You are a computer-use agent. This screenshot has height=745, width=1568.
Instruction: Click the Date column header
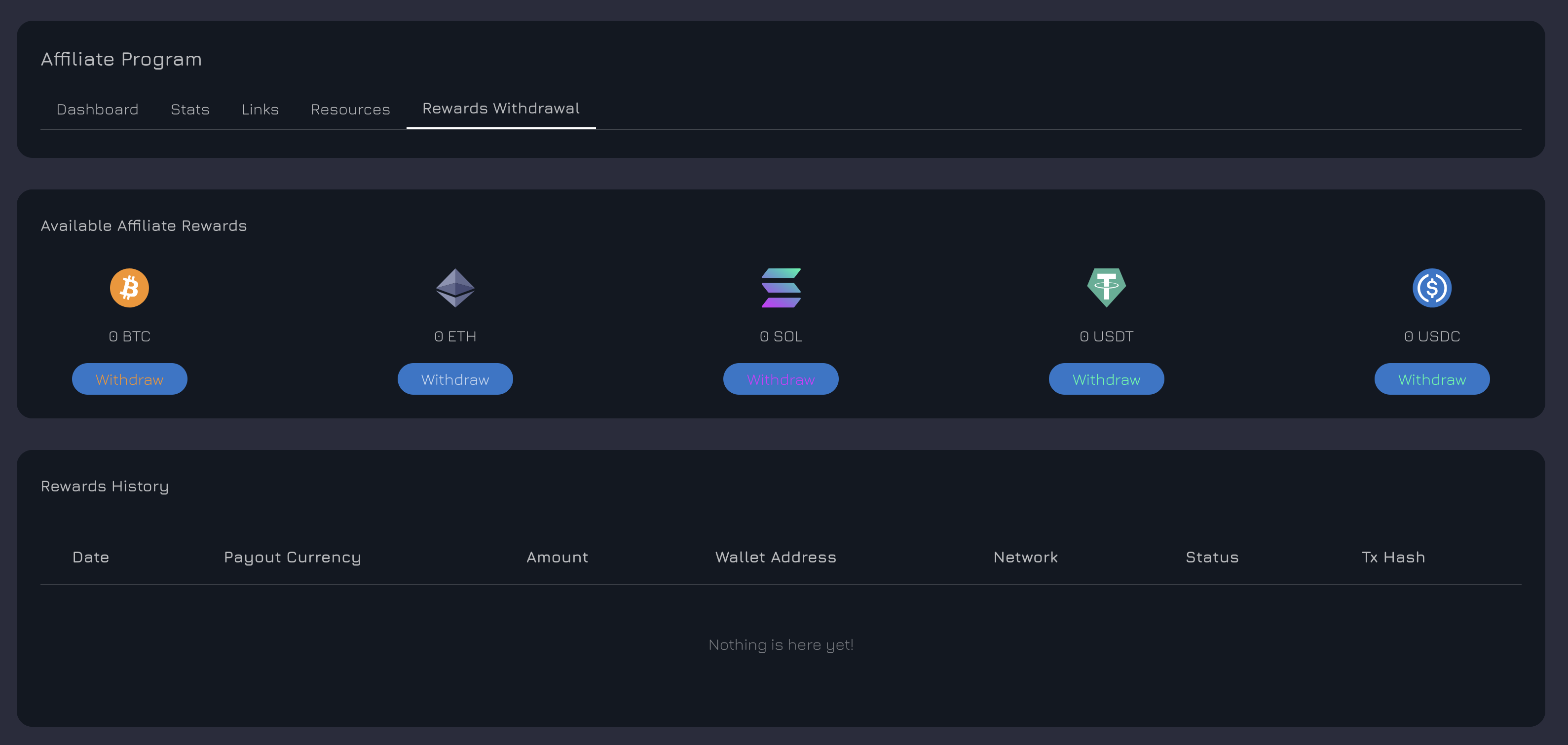point(91,557)
